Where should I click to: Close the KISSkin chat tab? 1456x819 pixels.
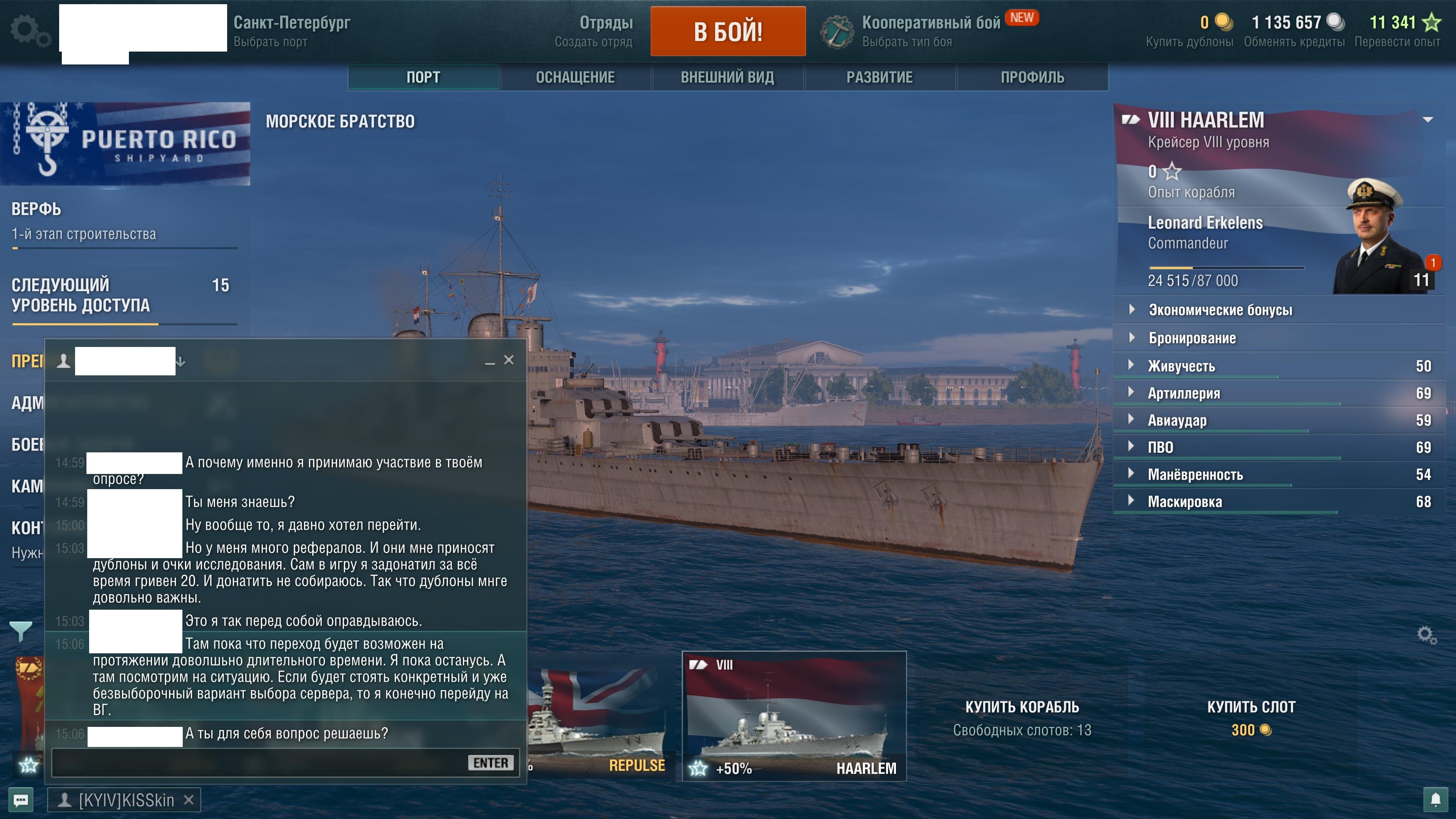coord(189,800)
